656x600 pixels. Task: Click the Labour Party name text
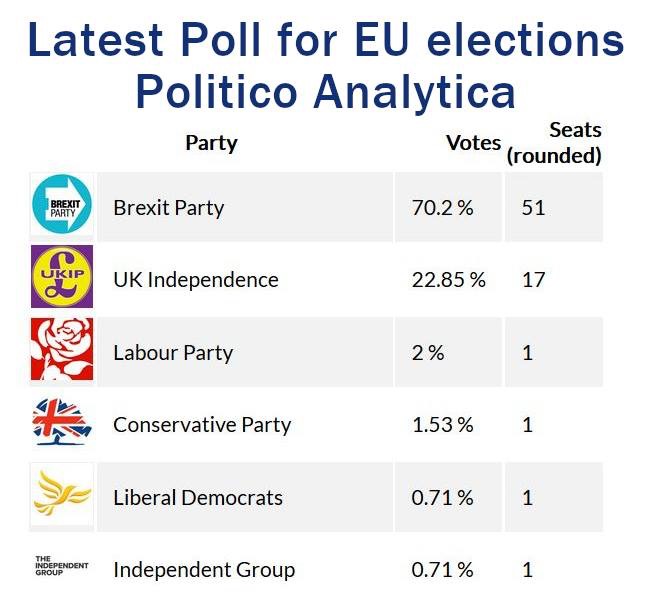[172, 353]
